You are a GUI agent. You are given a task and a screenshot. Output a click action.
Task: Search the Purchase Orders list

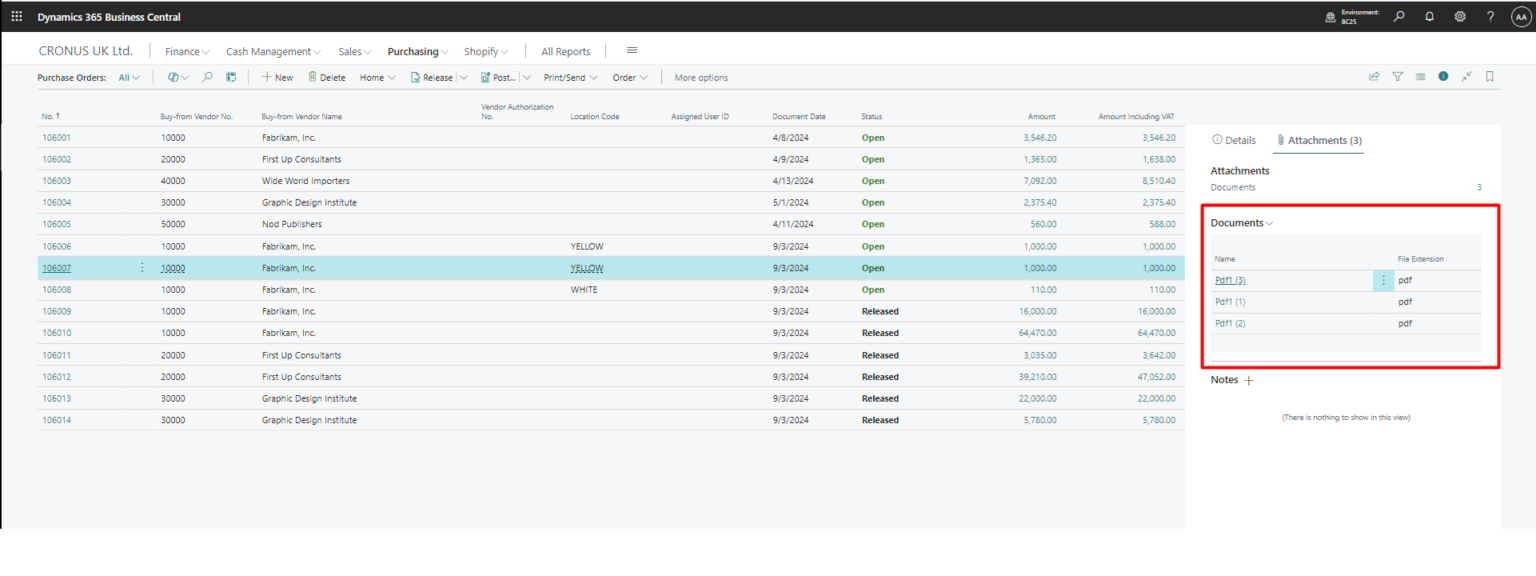tap(207, 77)
